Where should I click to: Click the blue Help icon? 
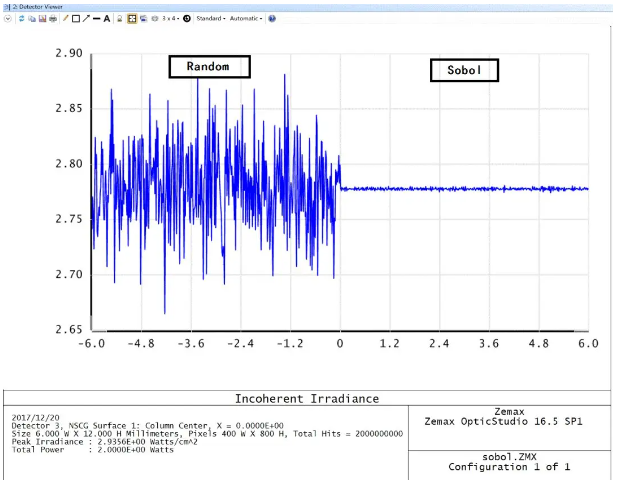tap(272, 18)
